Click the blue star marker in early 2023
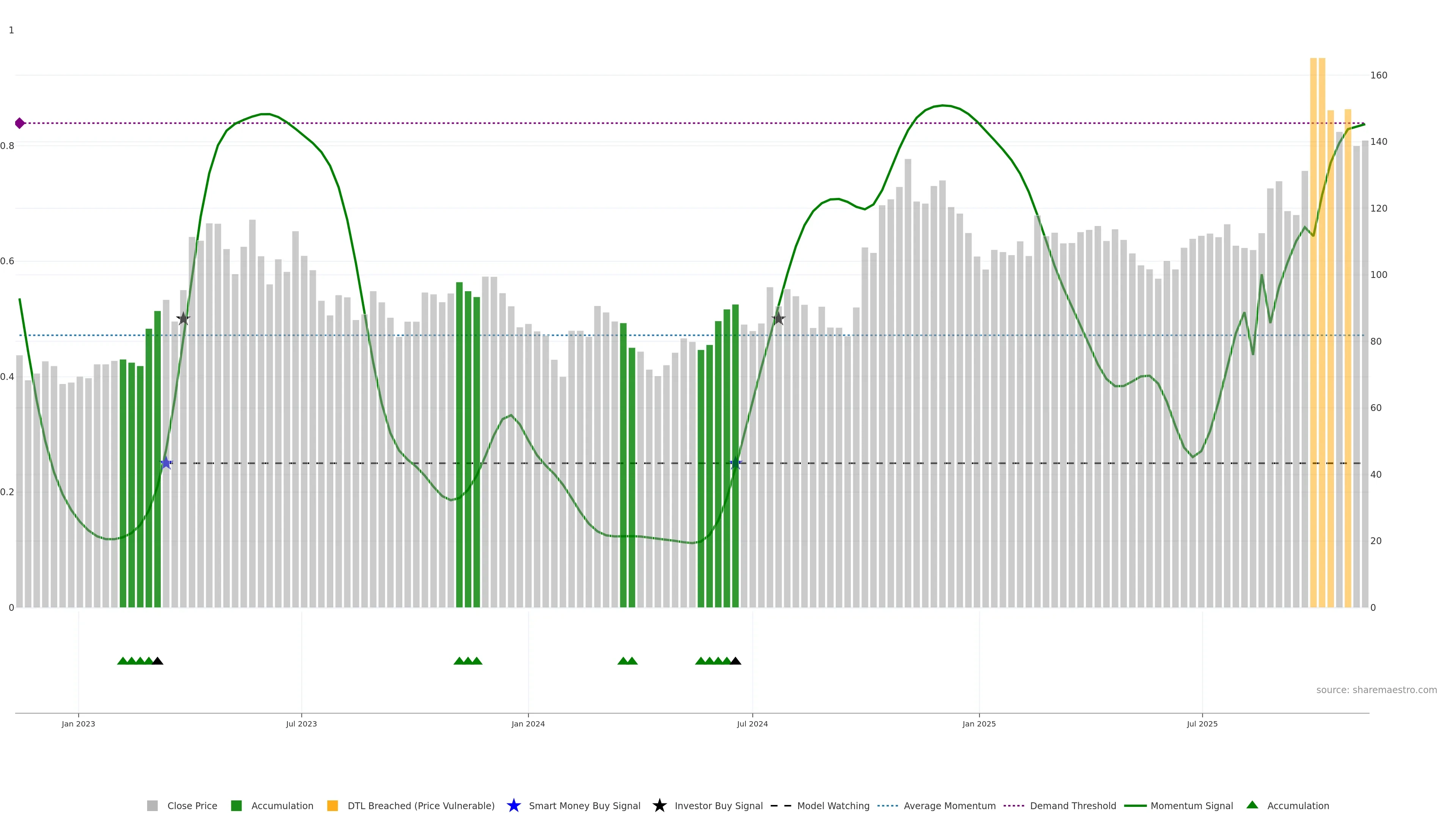Screen dimensions: 1456x819 (x=166, y=463)
